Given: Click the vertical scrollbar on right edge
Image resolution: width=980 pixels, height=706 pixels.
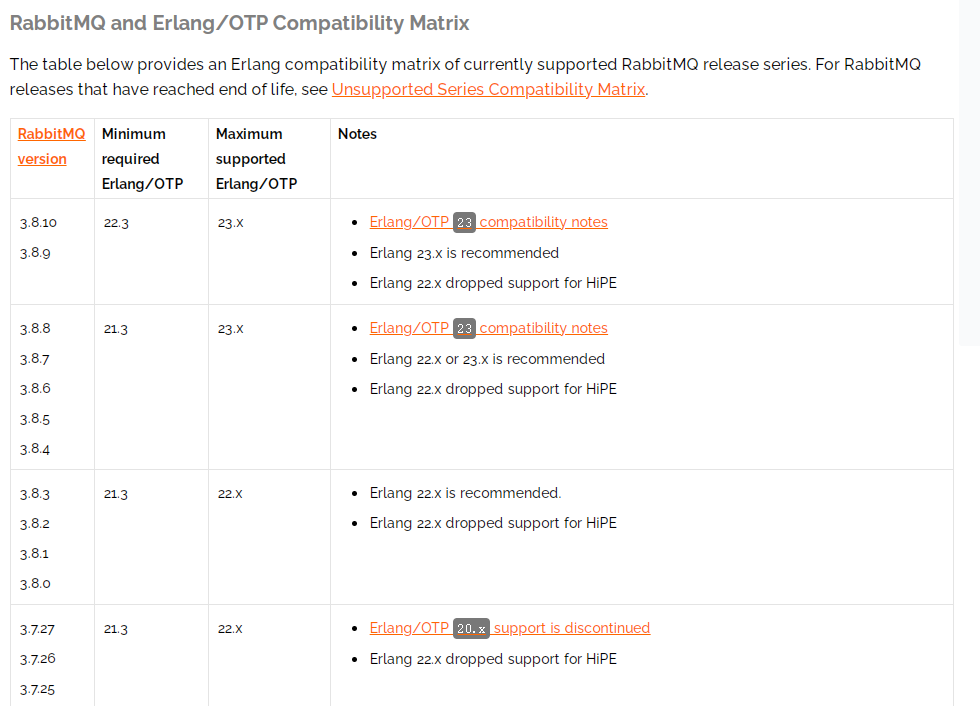Looking at the screenshot, I should click(969, 172).
